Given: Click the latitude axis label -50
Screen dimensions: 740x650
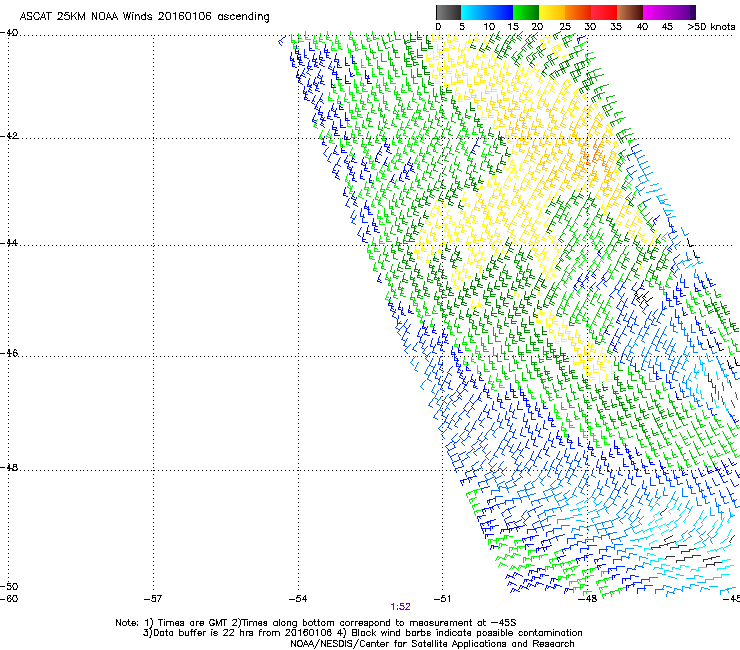Looking at the screenshot, I should (9, 587).
